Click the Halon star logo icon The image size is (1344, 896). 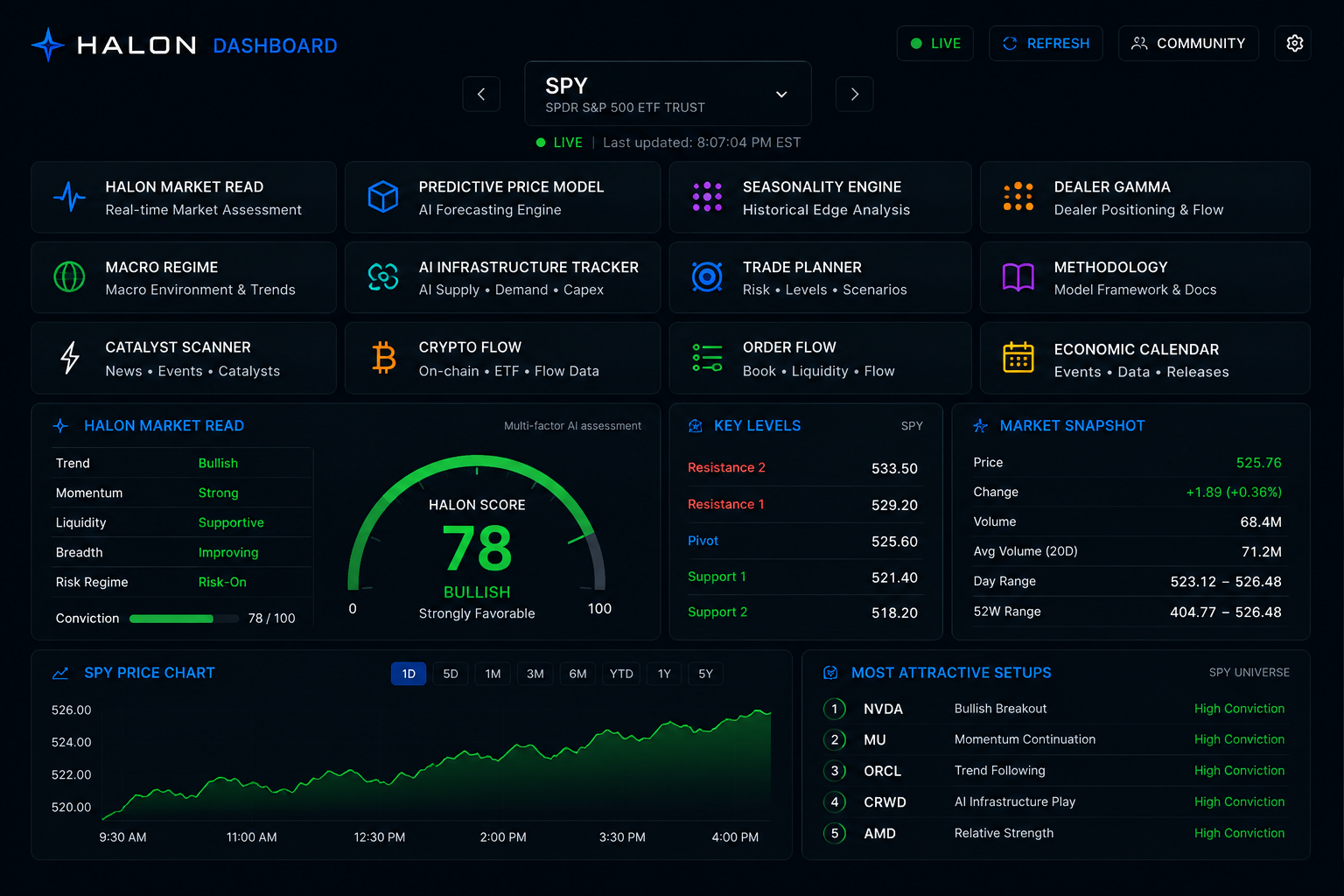48,45
